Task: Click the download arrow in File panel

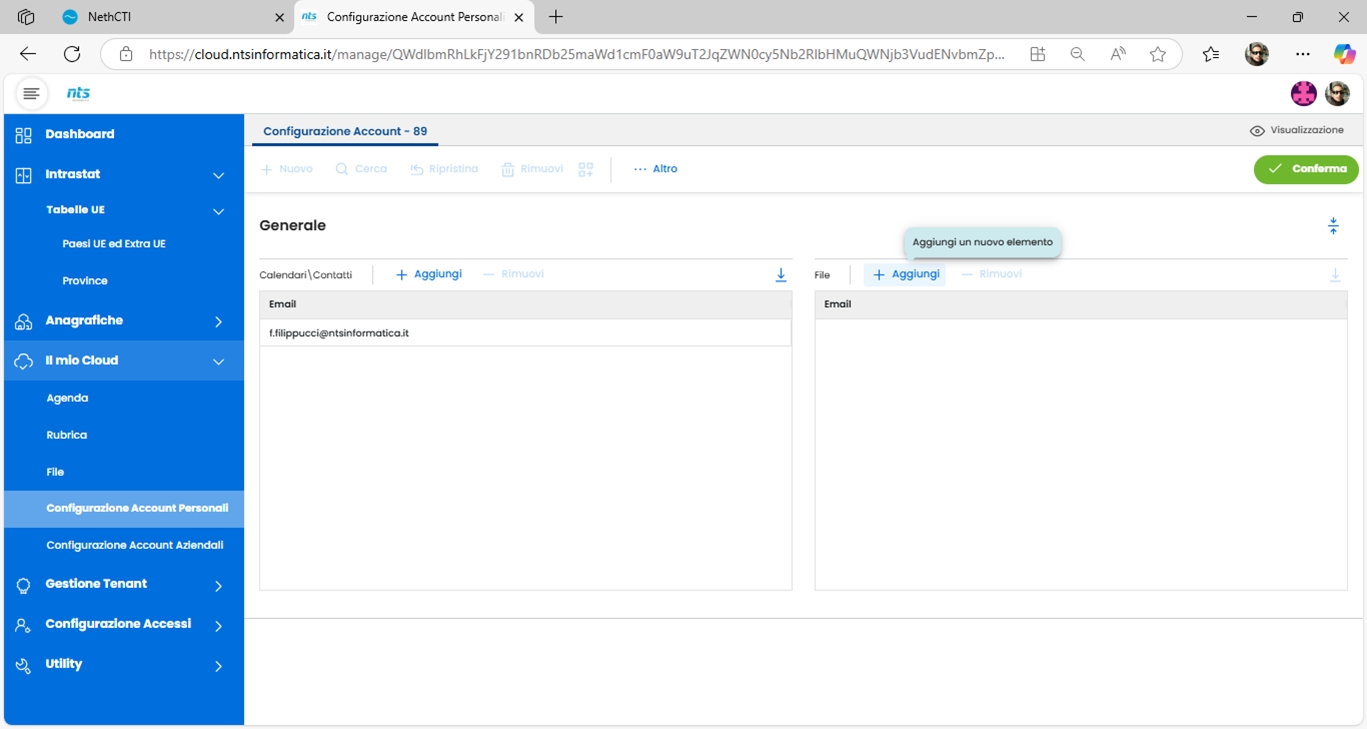Action: tap(1335, 275)
